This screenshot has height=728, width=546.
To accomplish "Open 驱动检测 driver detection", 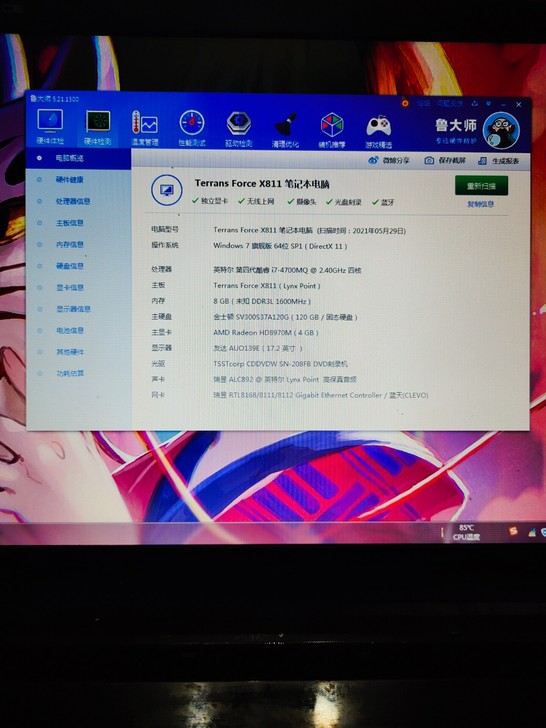I will [239, 129].
